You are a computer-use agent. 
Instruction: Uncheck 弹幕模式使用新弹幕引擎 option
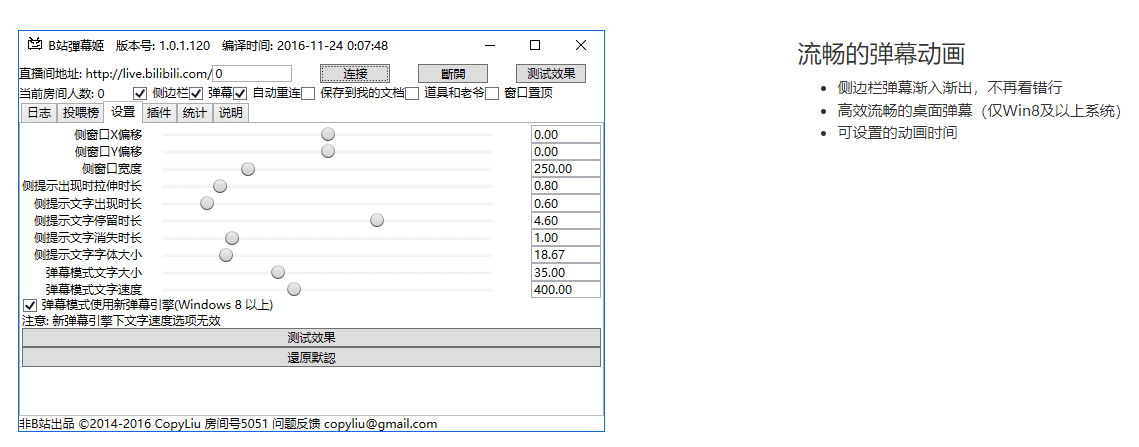pos(30,305)
